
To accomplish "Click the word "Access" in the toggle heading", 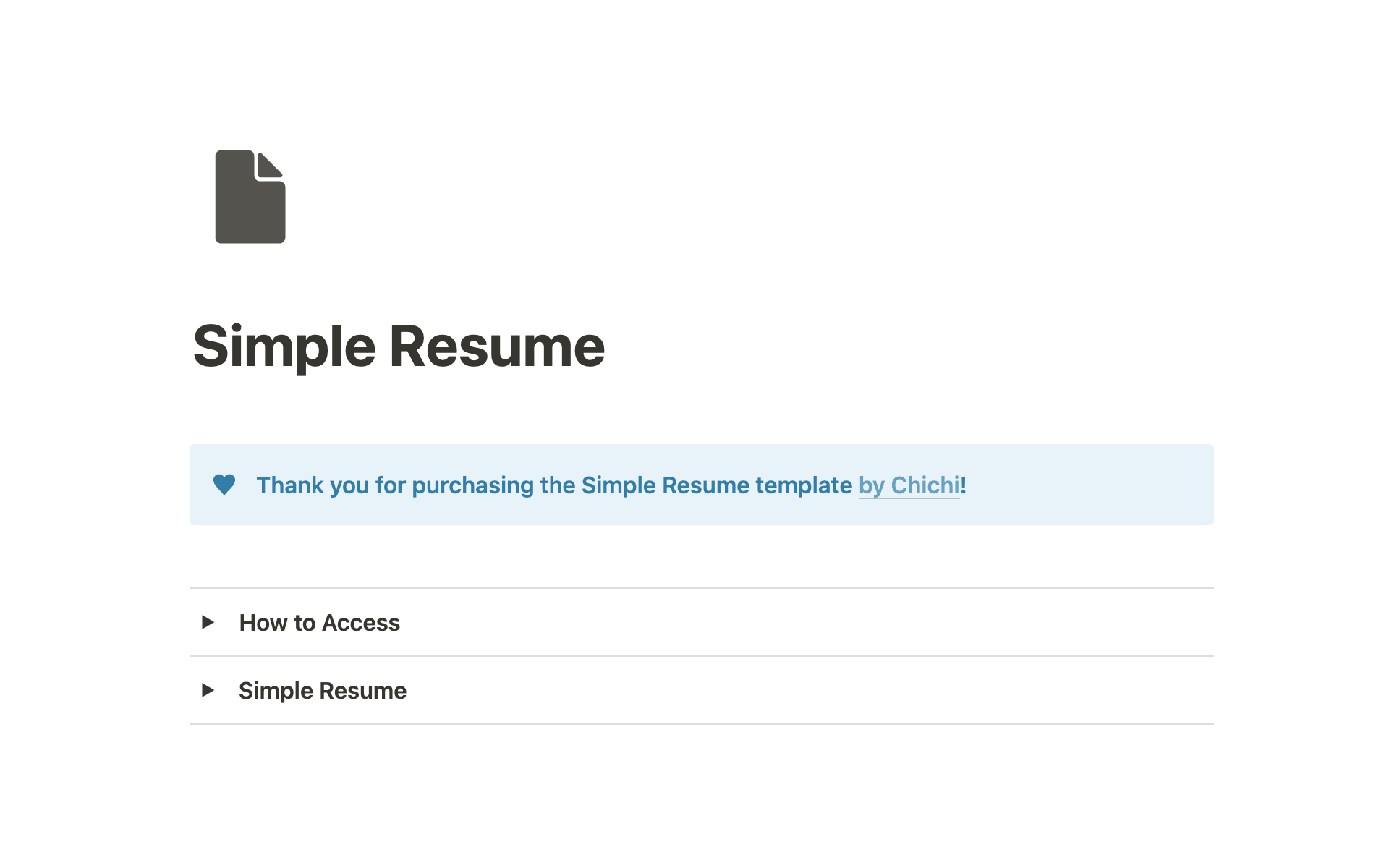I will point(360,623).
